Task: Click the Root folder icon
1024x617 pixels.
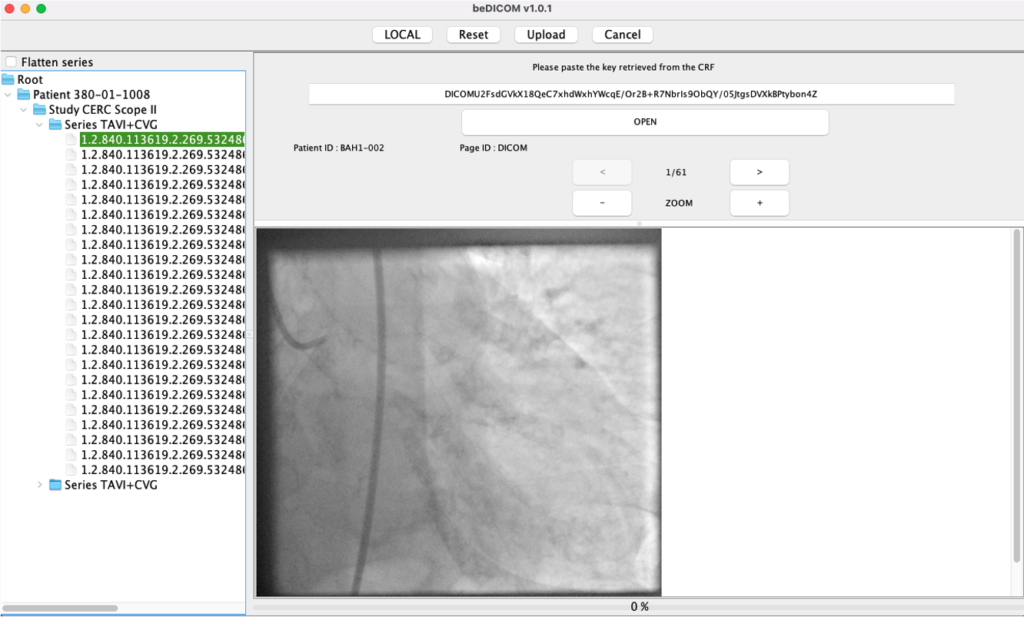Action: click(x=9, y=79)
